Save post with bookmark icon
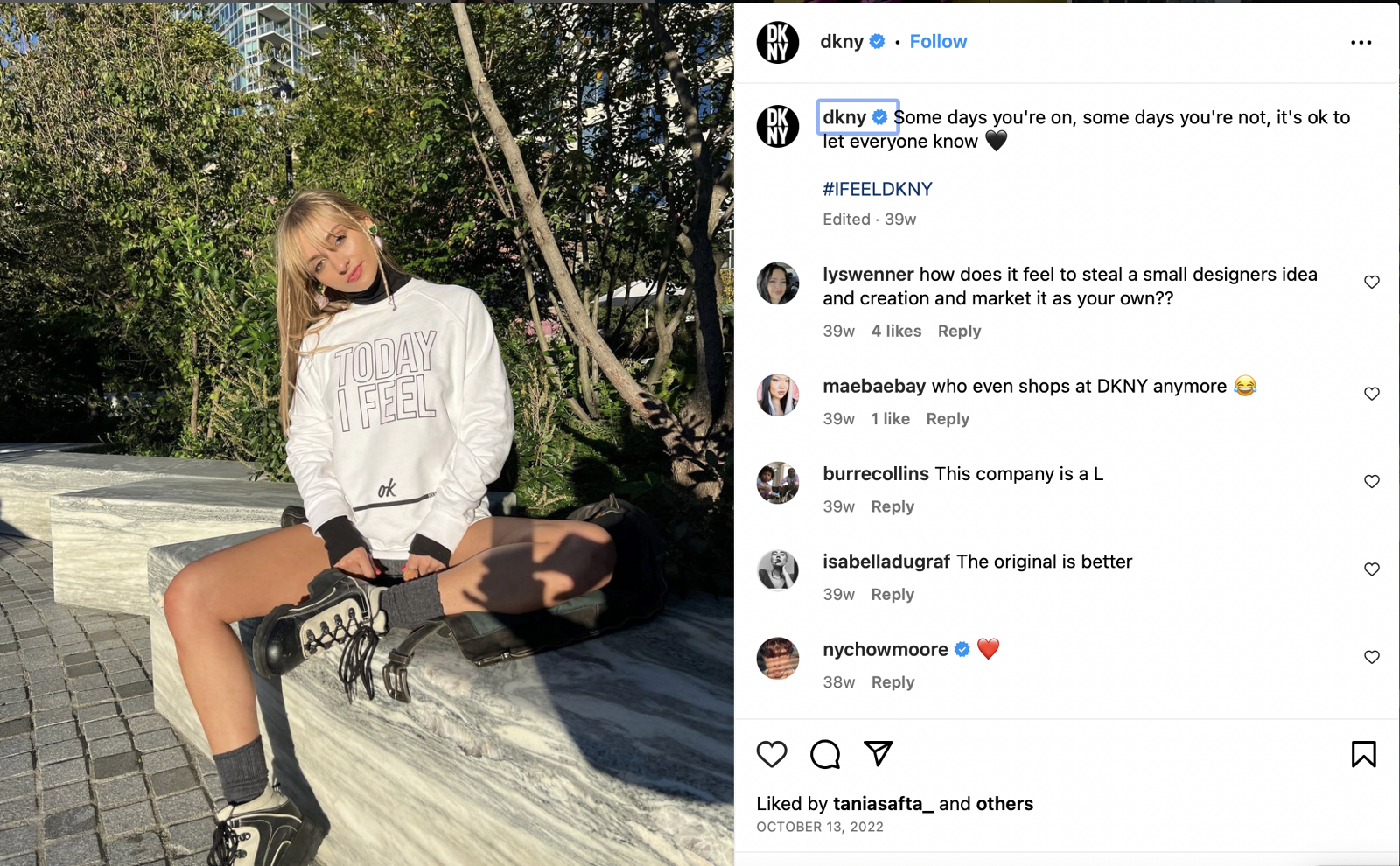The width and height of the screenshot is (1400, 866). tap(1363, 754)
